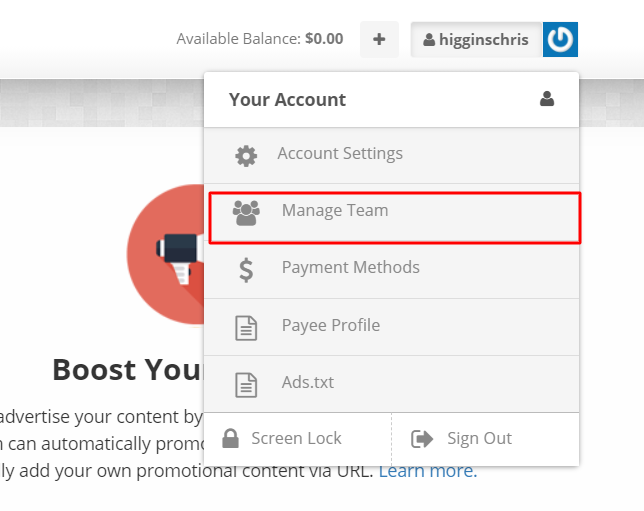Click the gear icon for Account Settings
Screen dimensions: 644x511
pyautogui.click(x=246, y=156)
